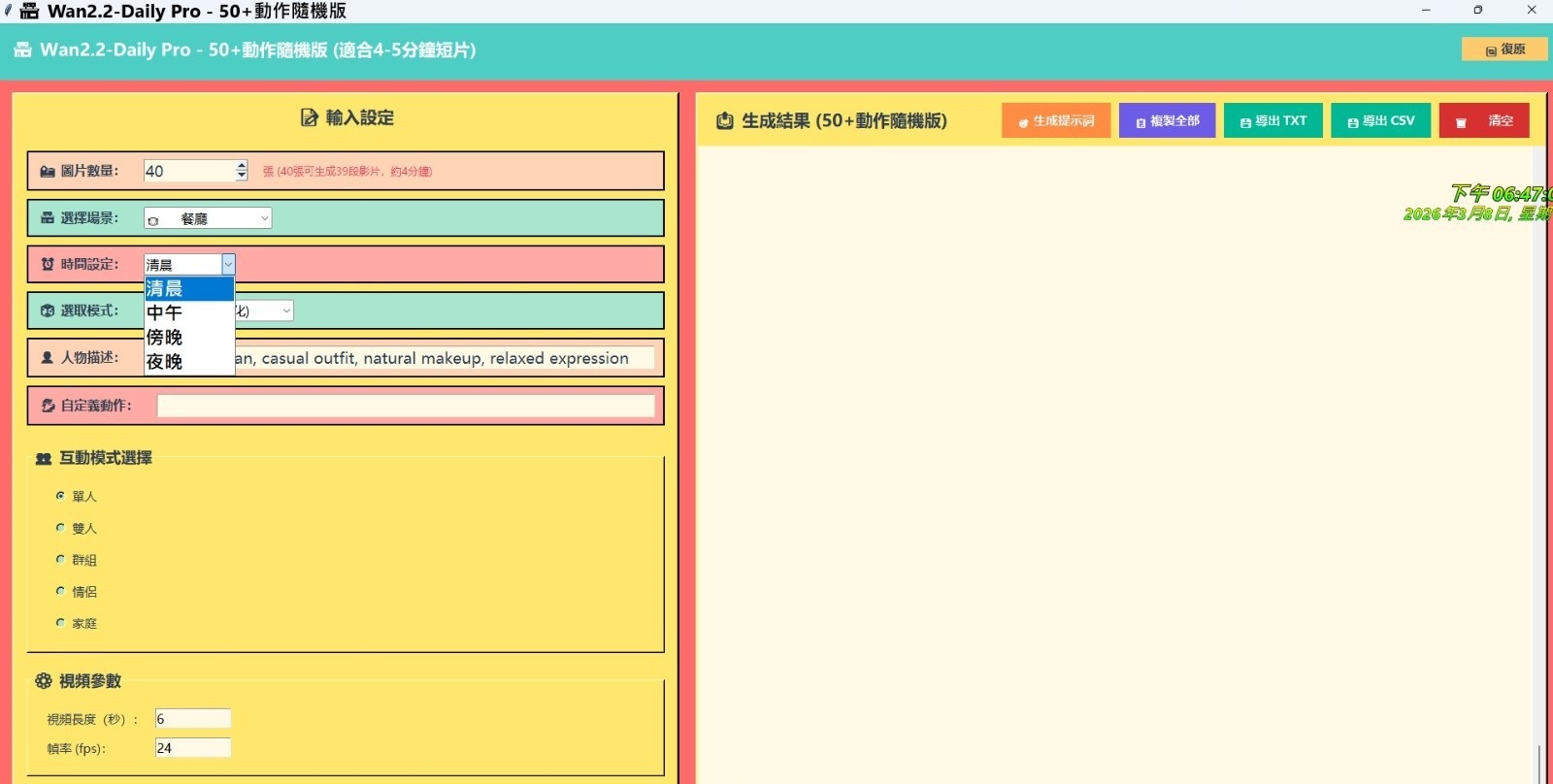Viewport: 1553px width, 784px height.
Task: Click the gear icon beside 視頻參數
Action: [x=44, y=681]
